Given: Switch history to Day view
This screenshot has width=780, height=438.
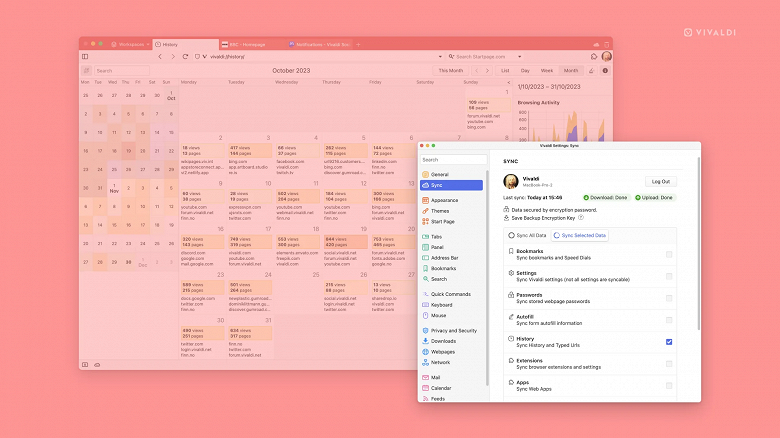Looking at the screenshot, I should click(525, 71).
